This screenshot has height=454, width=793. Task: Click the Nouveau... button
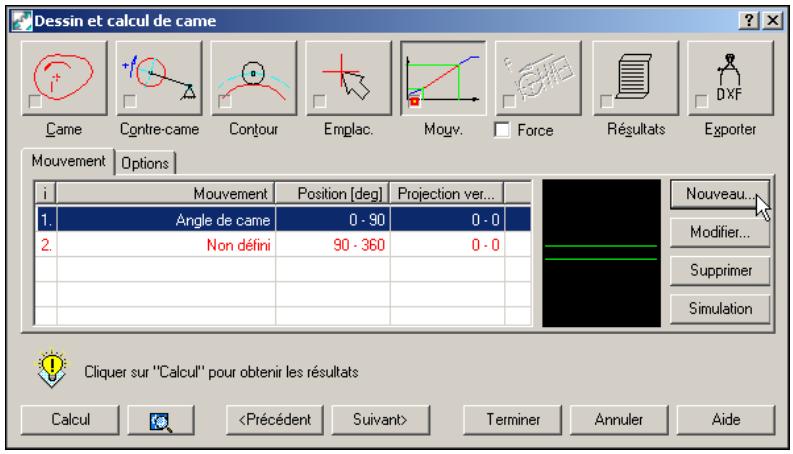pos(720,194)
